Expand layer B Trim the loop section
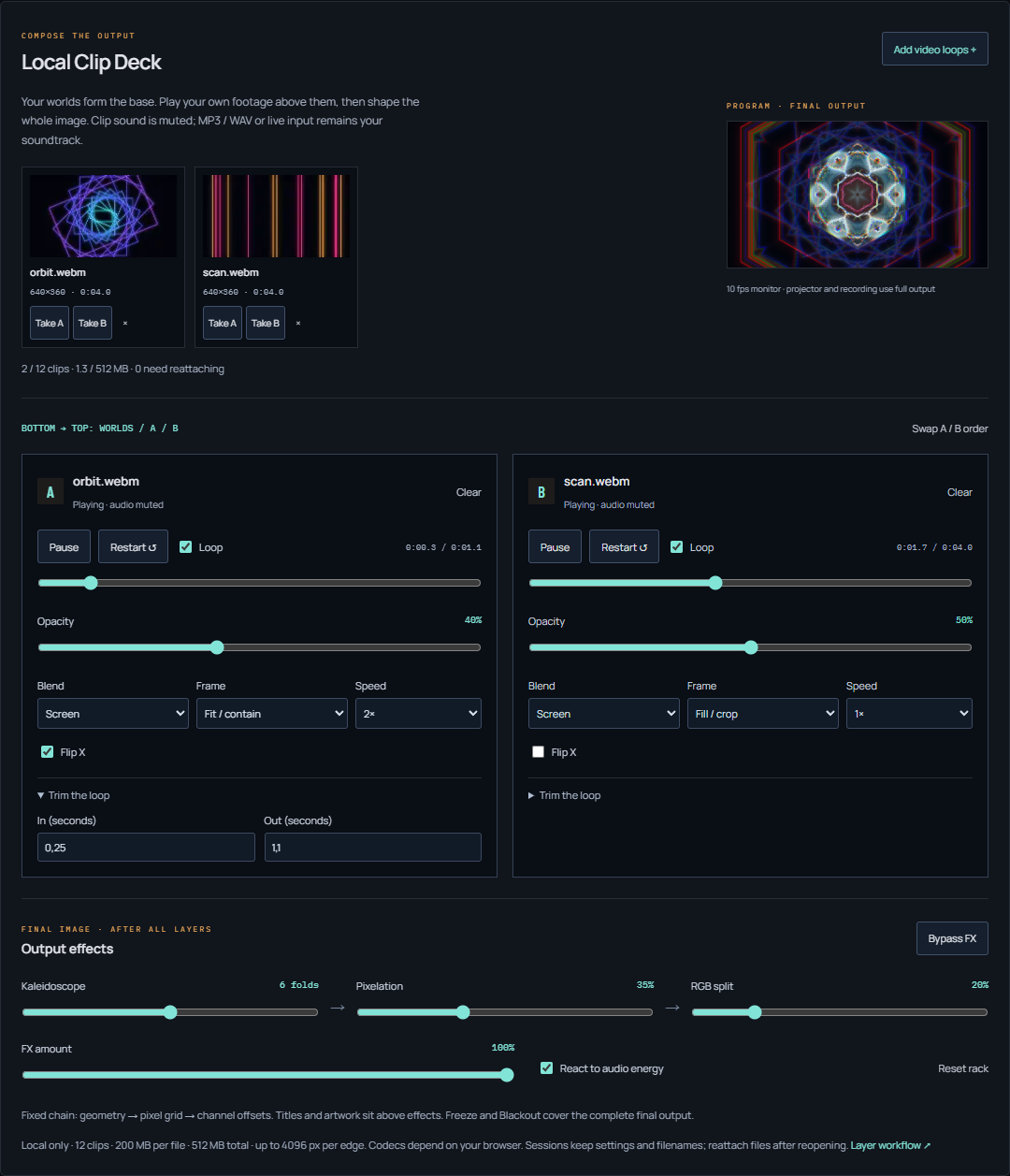The image size is (1010, 1176). coord(565,795)
